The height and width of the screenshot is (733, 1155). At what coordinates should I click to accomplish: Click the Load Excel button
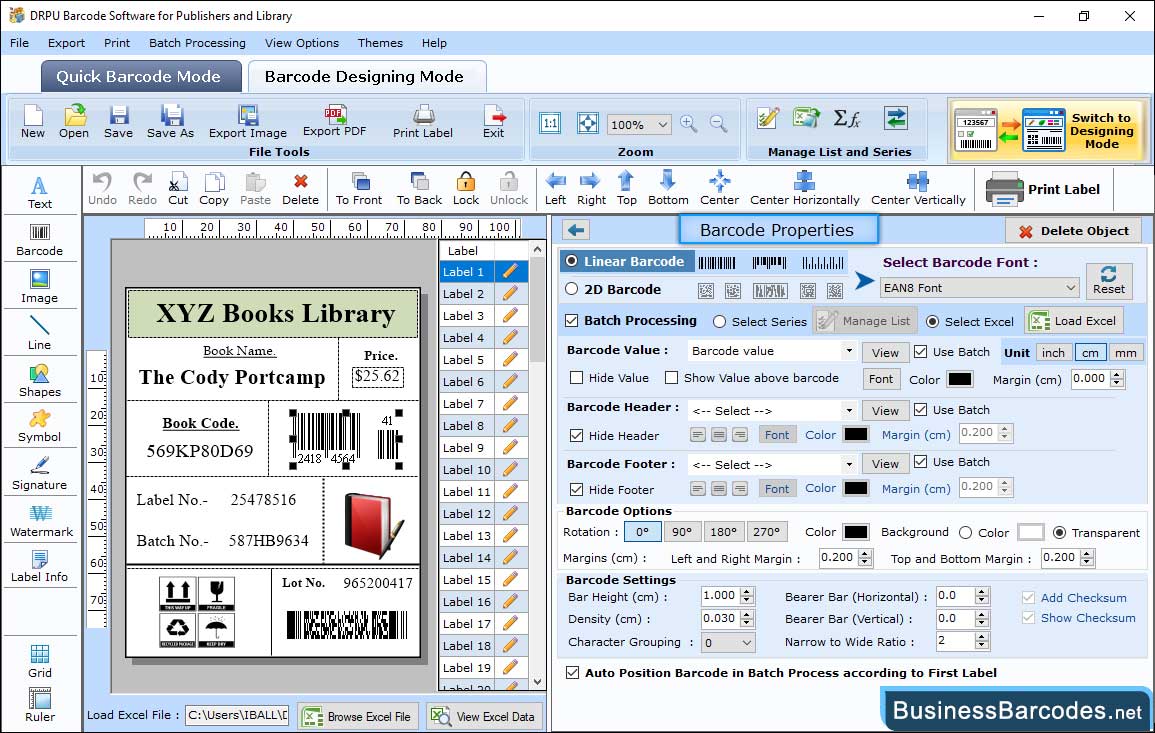pyautogui.click(x=1074, y=321)
